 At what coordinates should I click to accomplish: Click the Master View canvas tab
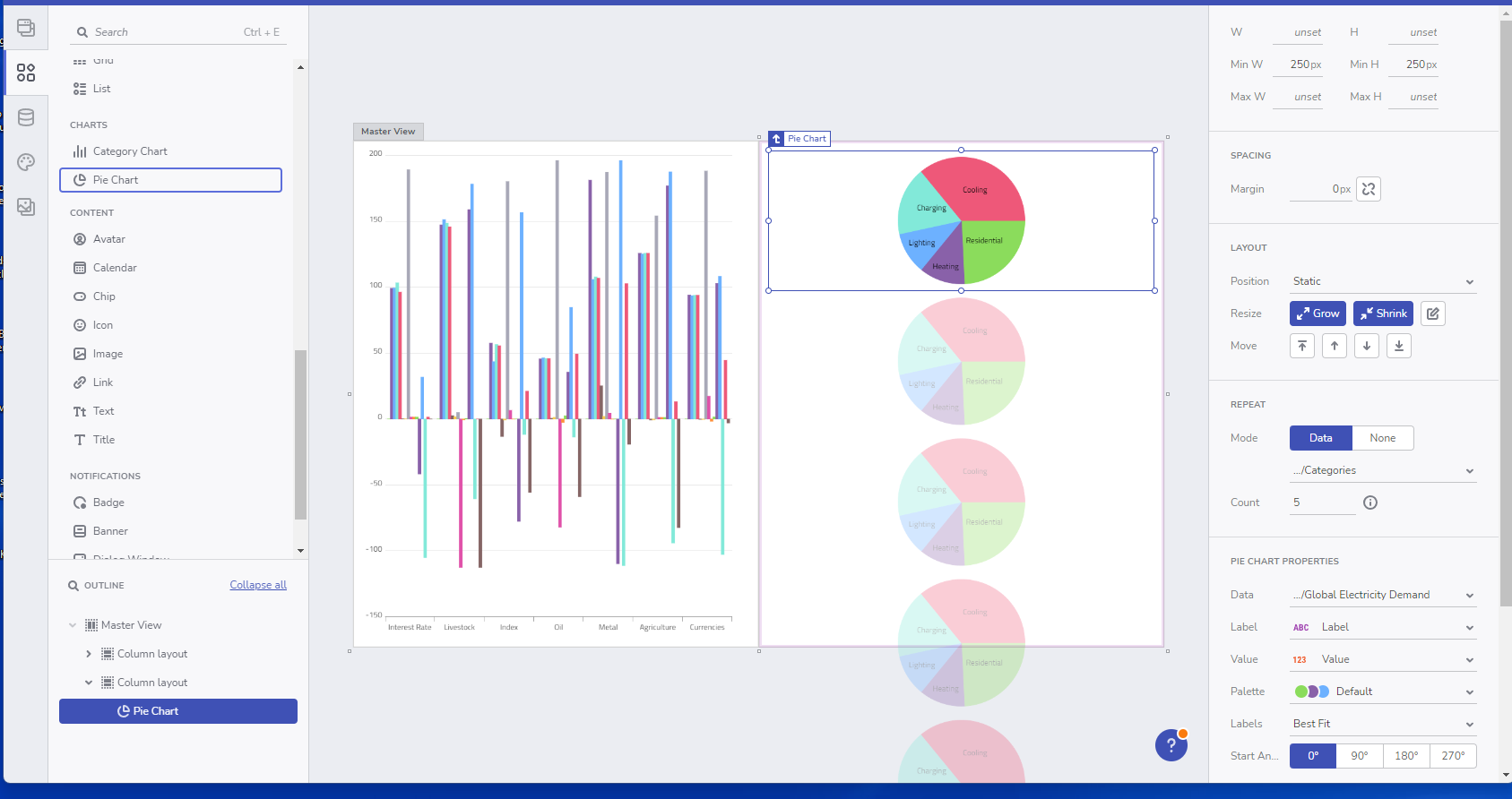pos(388,132)
